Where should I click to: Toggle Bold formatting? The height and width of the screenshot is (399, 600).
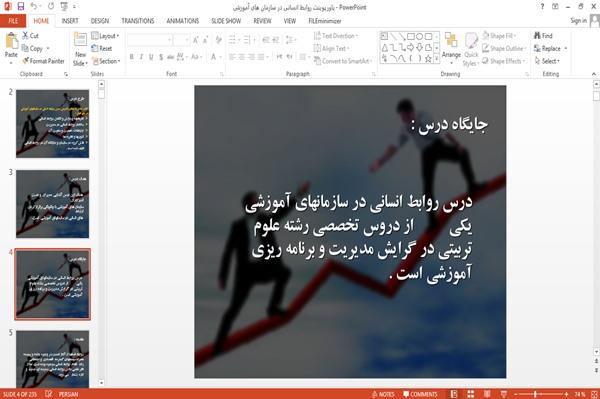coord(132,57)
